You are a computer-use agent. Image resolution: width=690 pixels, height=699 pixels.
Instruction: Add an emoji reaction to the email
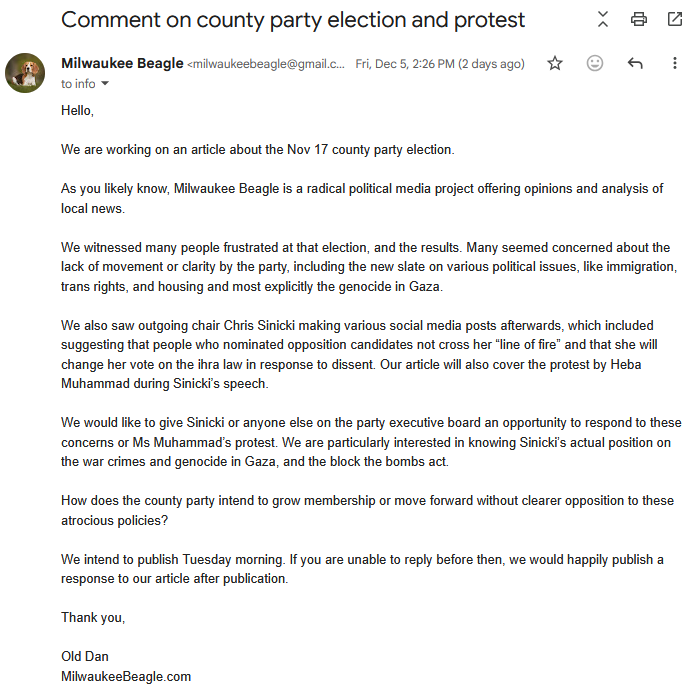pyautogui.click(x=595, y=63)
